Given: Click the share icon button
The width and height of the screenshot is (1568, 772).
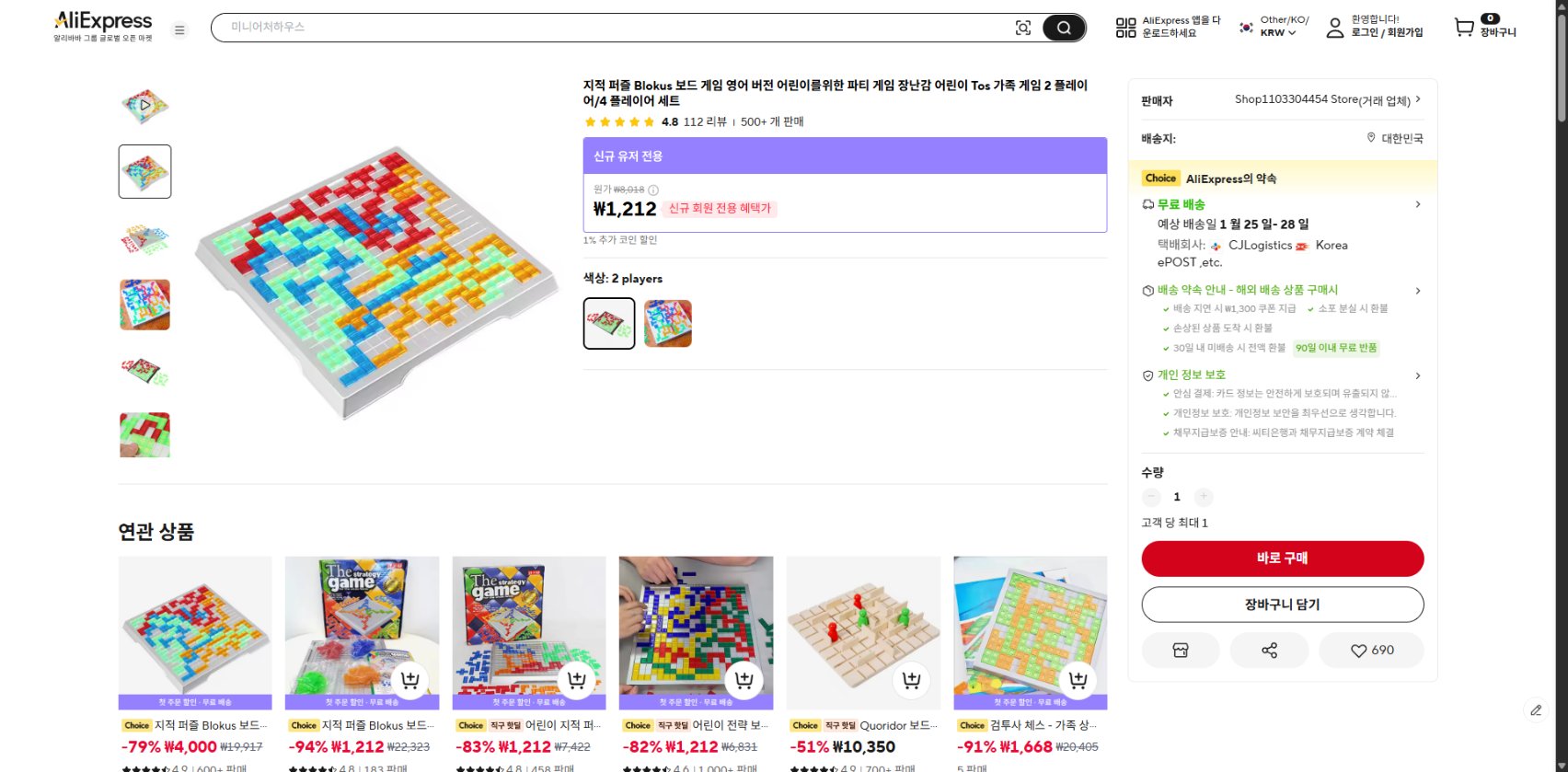Looking at the screenshot, I should coord(1269,651).
